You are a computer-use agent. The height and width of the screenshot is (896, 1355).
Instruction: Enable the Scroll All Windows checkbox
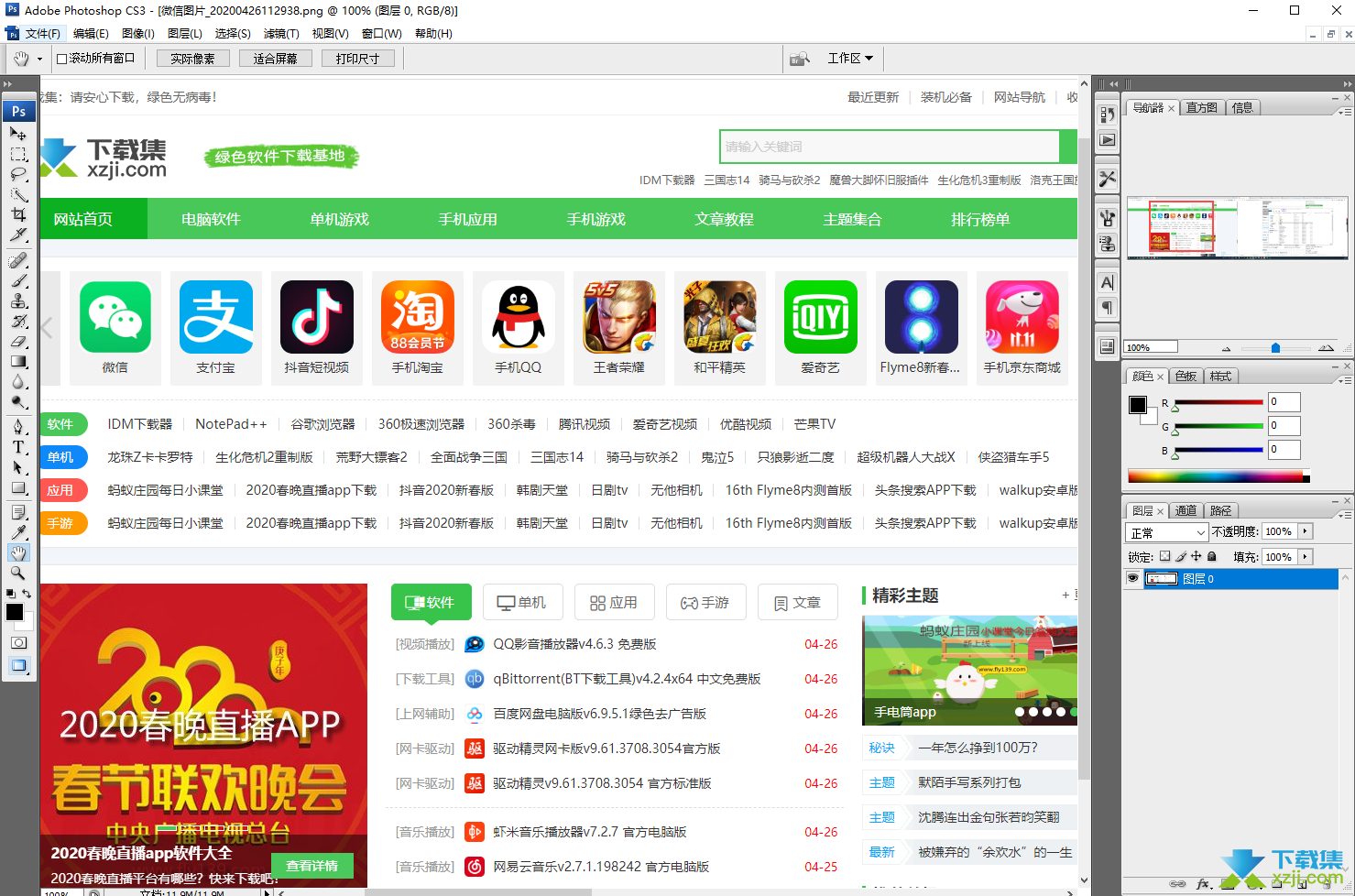click(62, 59)
